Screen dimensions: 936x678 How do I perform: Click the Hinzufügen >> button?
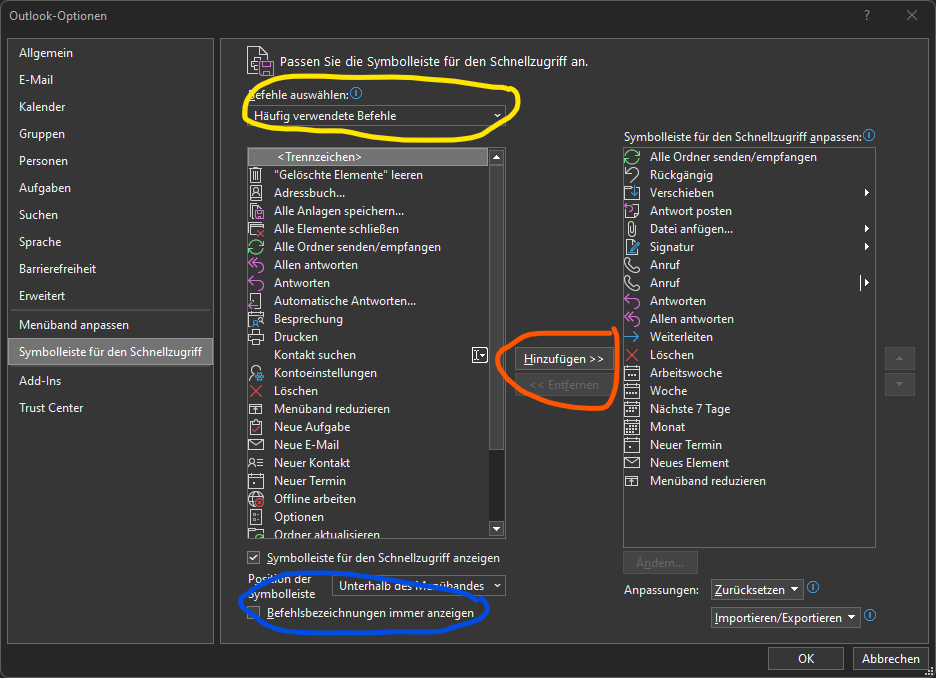564,359
